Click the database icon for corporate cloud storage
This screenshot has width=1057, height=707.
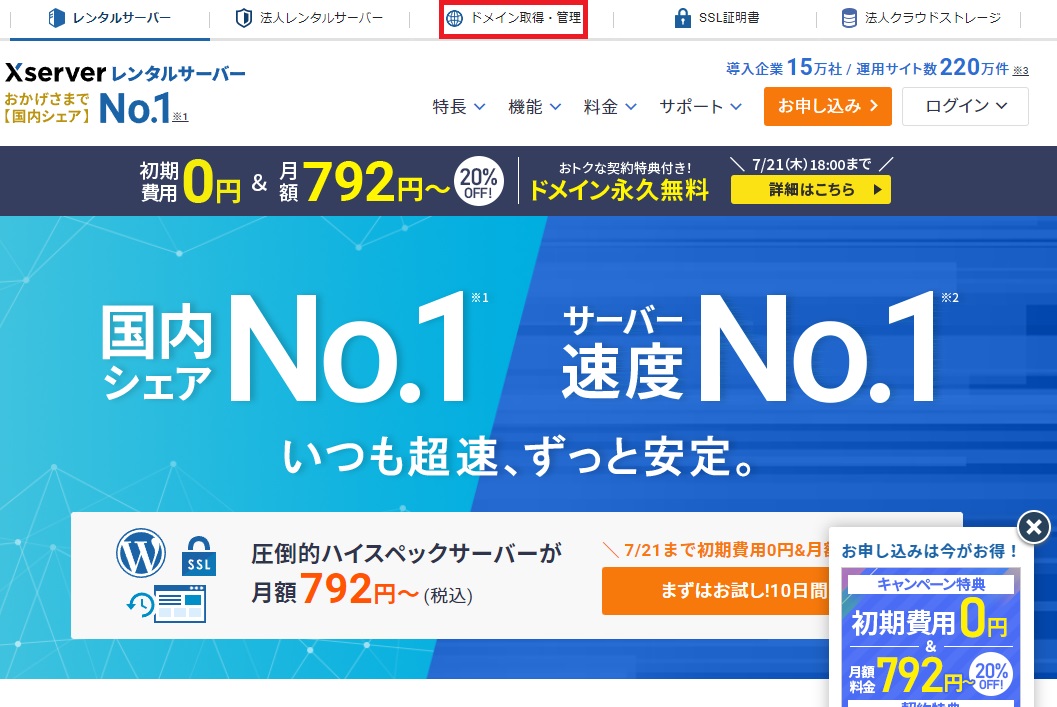[x=849, y=18]
